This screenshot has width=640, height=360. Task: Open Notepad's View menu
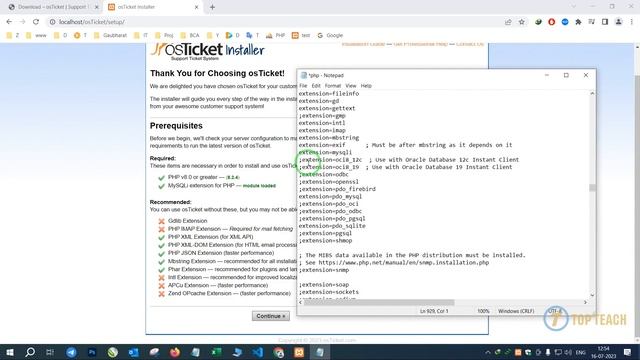click(x=351, y=86)
